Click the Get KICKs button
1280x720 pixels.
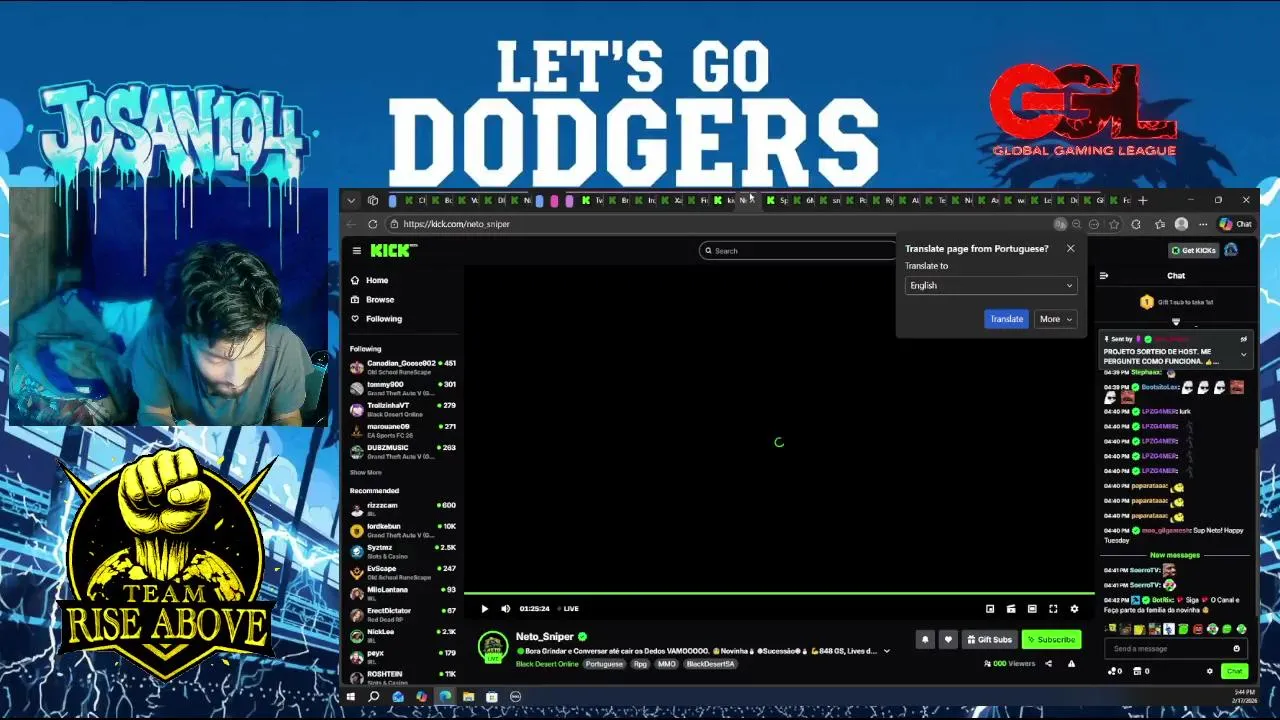(1193, 250)
